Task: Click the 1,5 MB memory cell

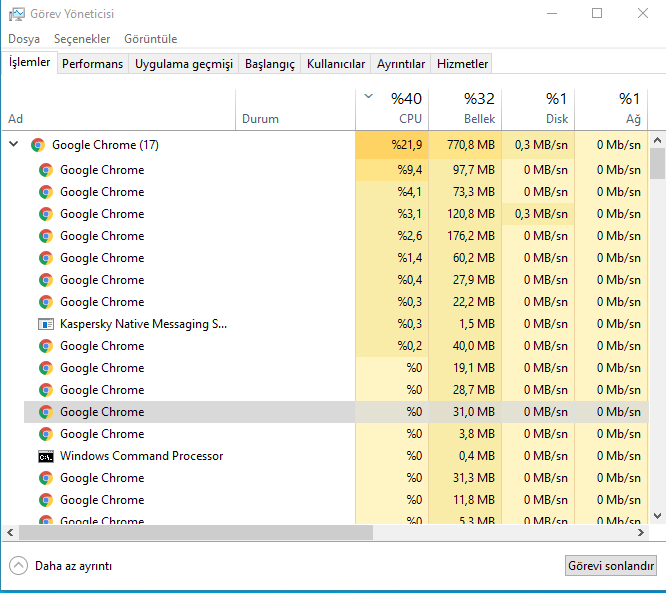Action: coord(465,324)
